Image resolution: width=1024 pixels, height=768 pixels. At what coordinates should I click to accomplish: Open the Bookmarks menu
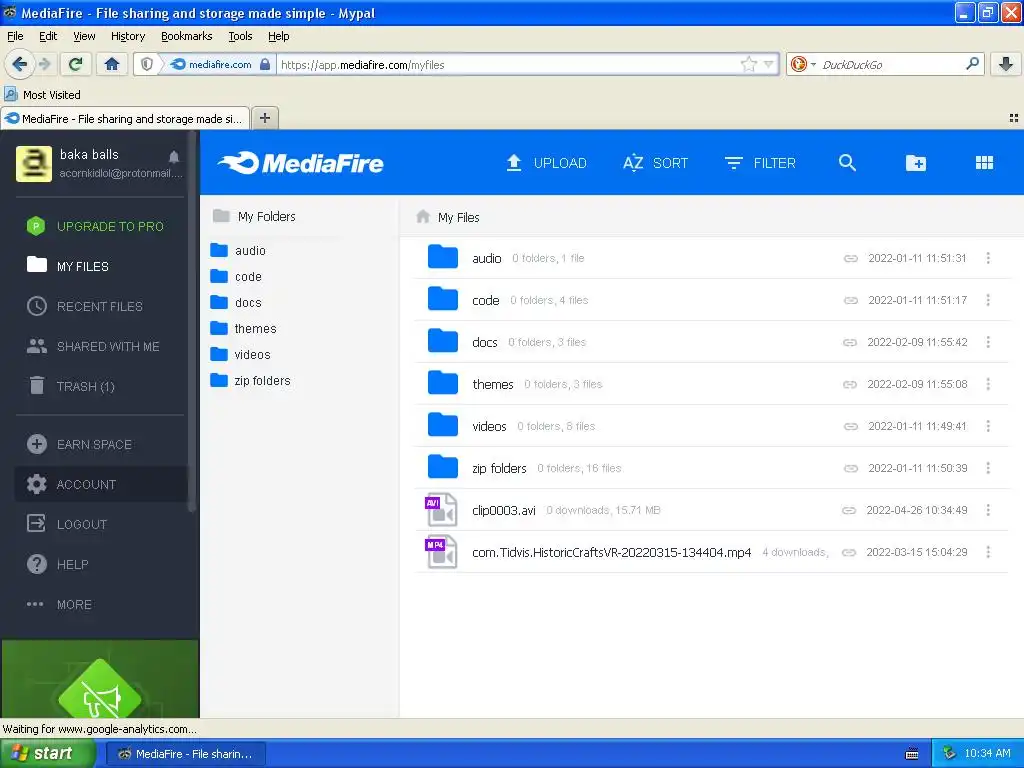pos(186,36)
